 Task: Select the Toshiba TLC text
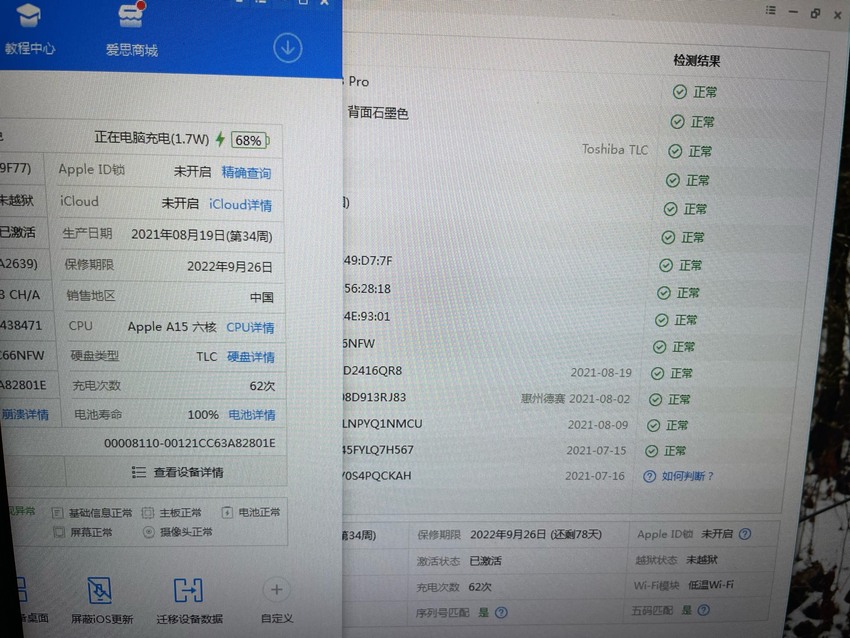[615, 149]
